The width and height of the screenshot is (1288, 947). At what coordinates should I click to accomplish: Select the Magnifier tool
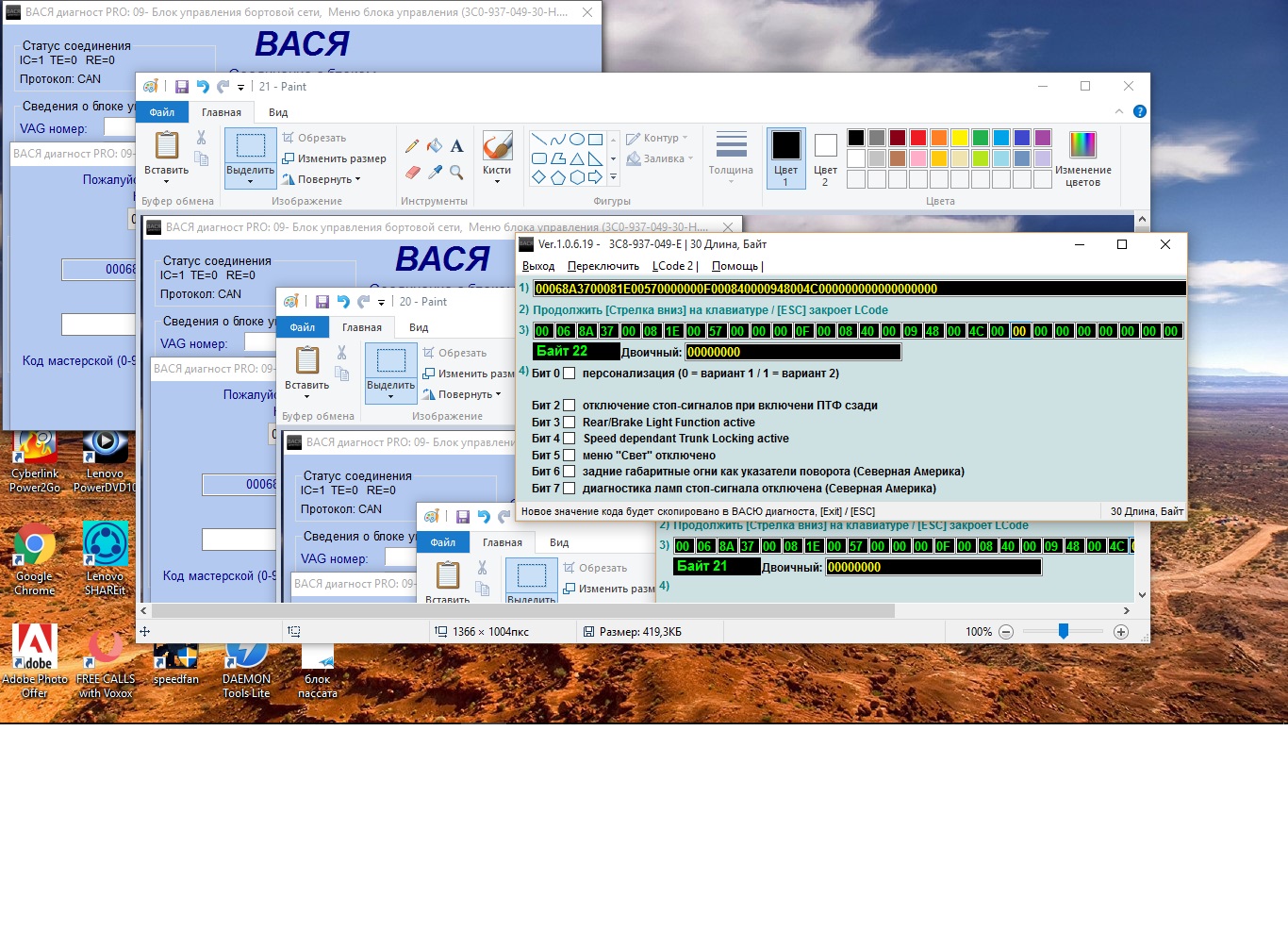tap(456, 173)
